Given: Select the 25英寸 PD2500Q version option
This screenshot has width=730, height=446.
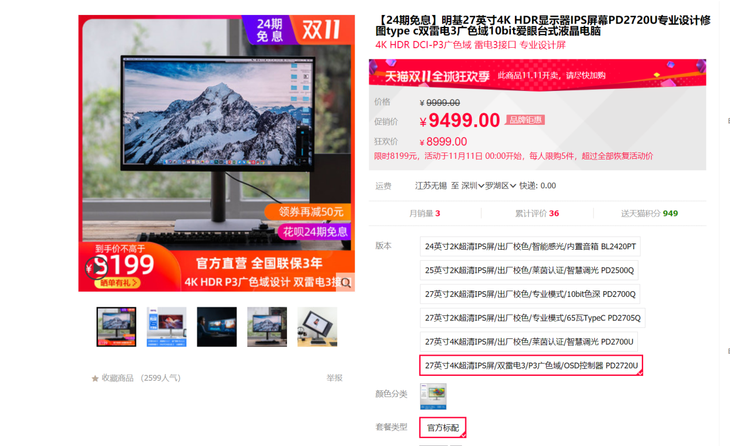Looking at the screenshot, I should [529, 270].
